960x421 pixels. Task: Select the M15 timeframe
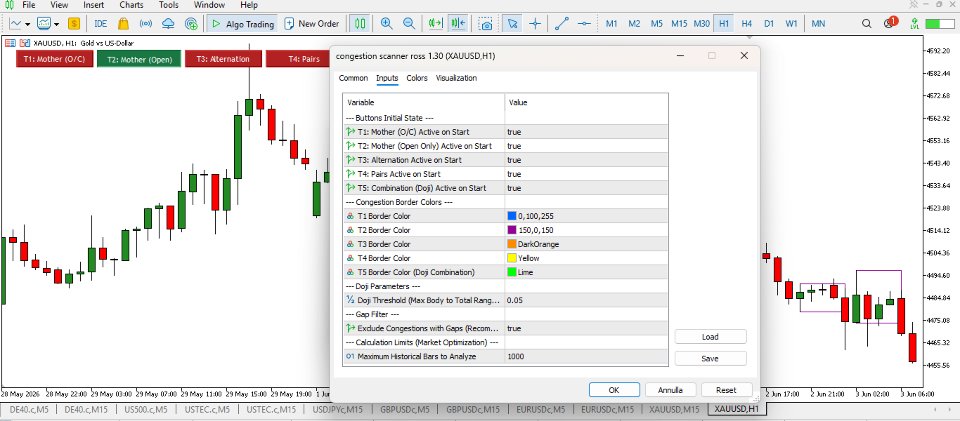coord(679,24)
